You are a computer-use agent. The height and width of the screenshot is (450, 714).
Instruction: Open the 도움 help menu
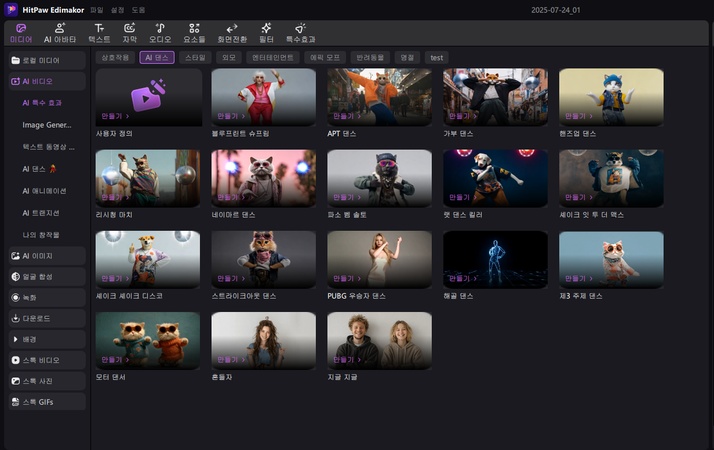[x=138, y=10]
